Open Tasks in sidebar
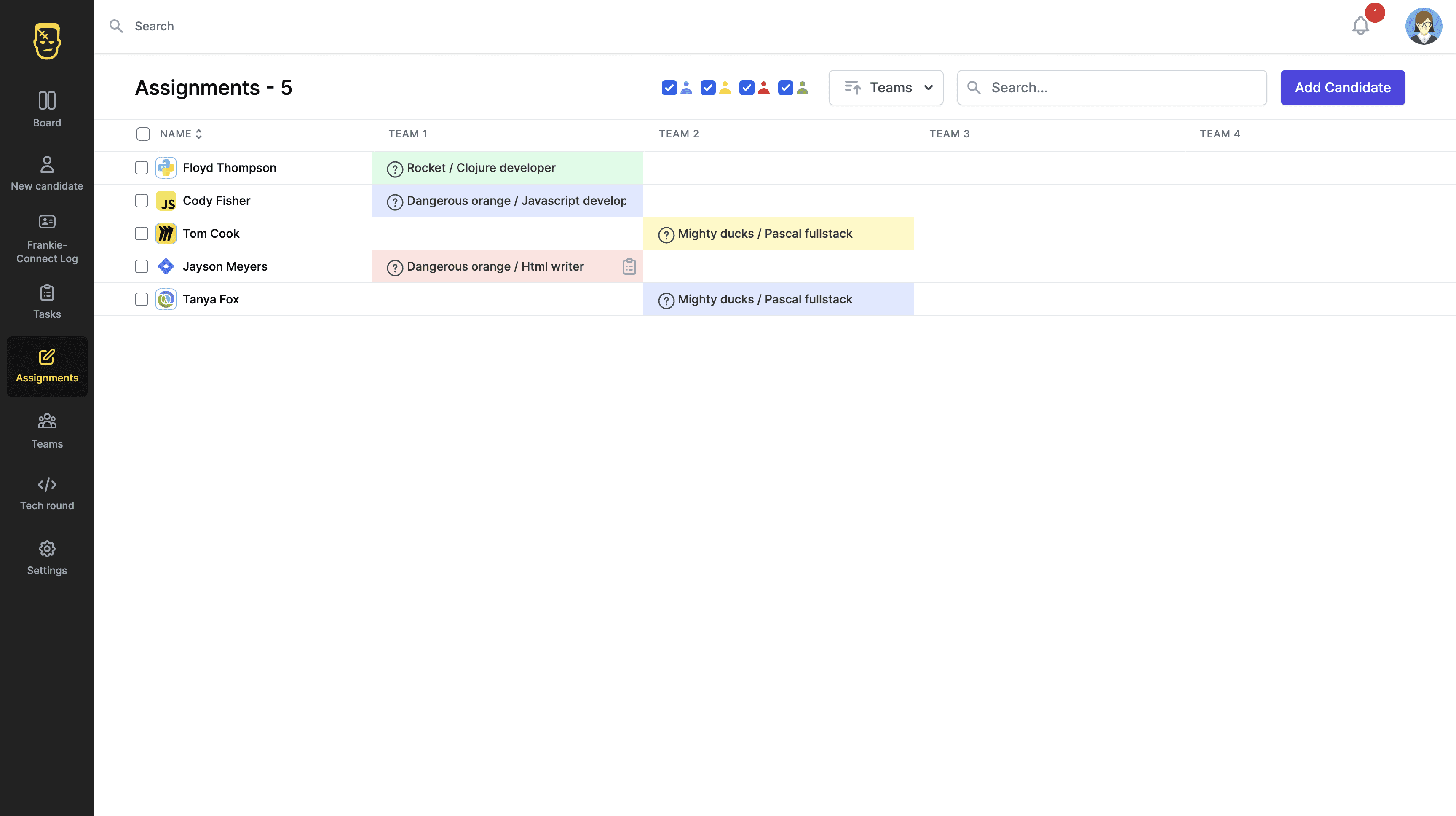 pos(47,302)
